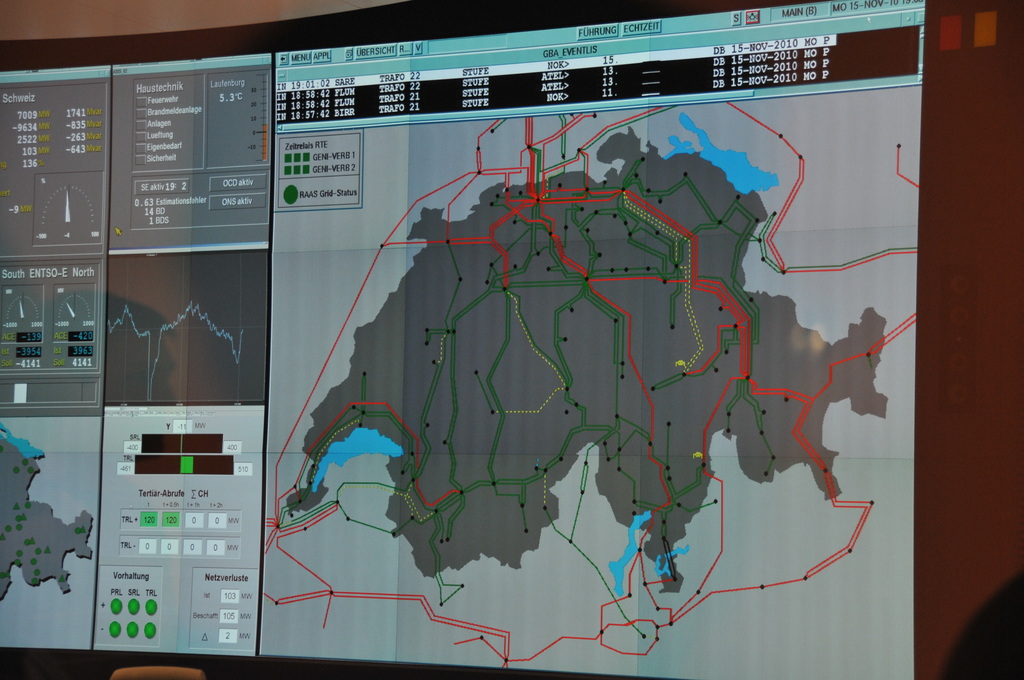Check the Sicherheit checkbox
Viewport: 1024px width, 680px height.
point(141,158)
